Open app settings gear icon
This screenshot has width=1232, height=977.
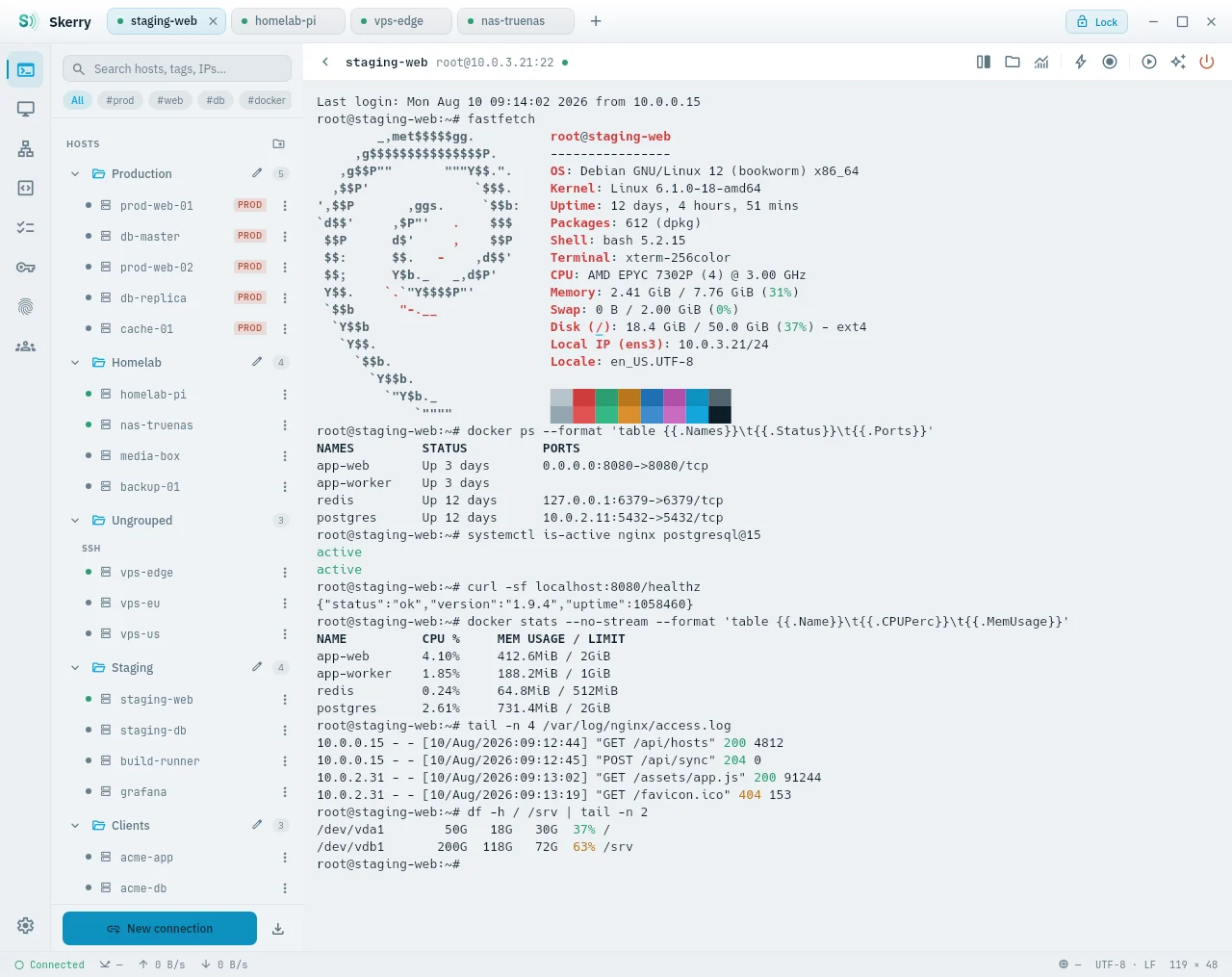(x=26, y=925)
